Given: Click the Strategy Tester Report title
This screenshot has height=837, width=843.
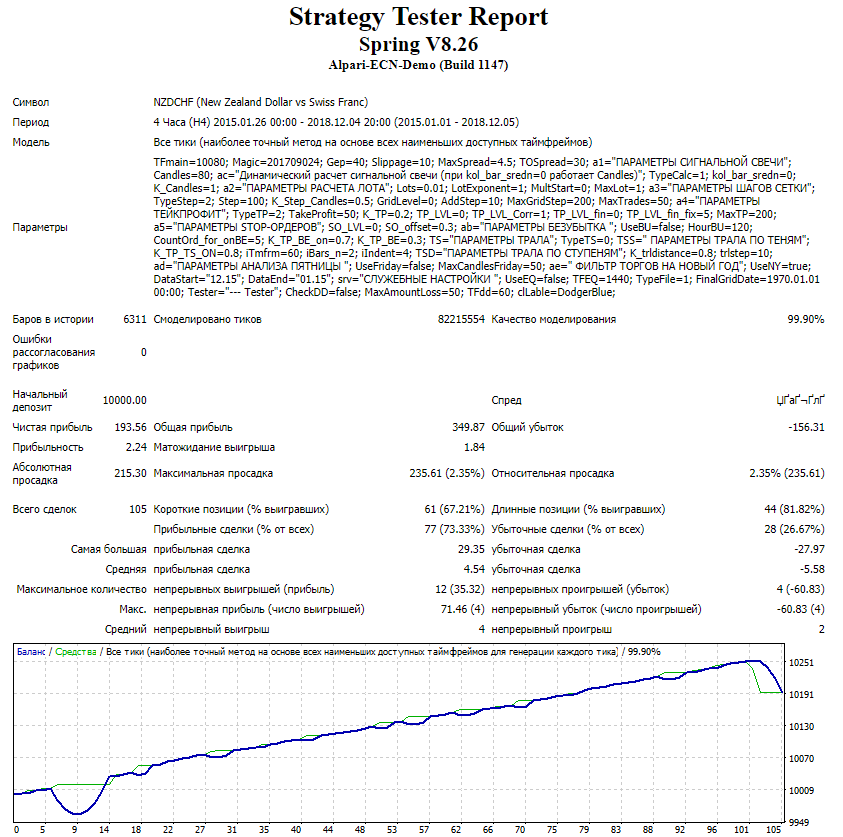Looking at the screenshot, I should [x=418, y=18].
